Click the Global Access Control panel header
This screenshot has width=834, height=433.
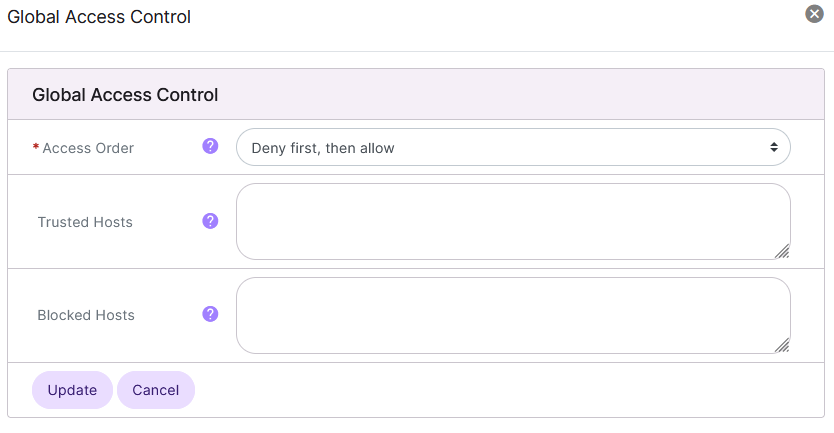(125, 96)
